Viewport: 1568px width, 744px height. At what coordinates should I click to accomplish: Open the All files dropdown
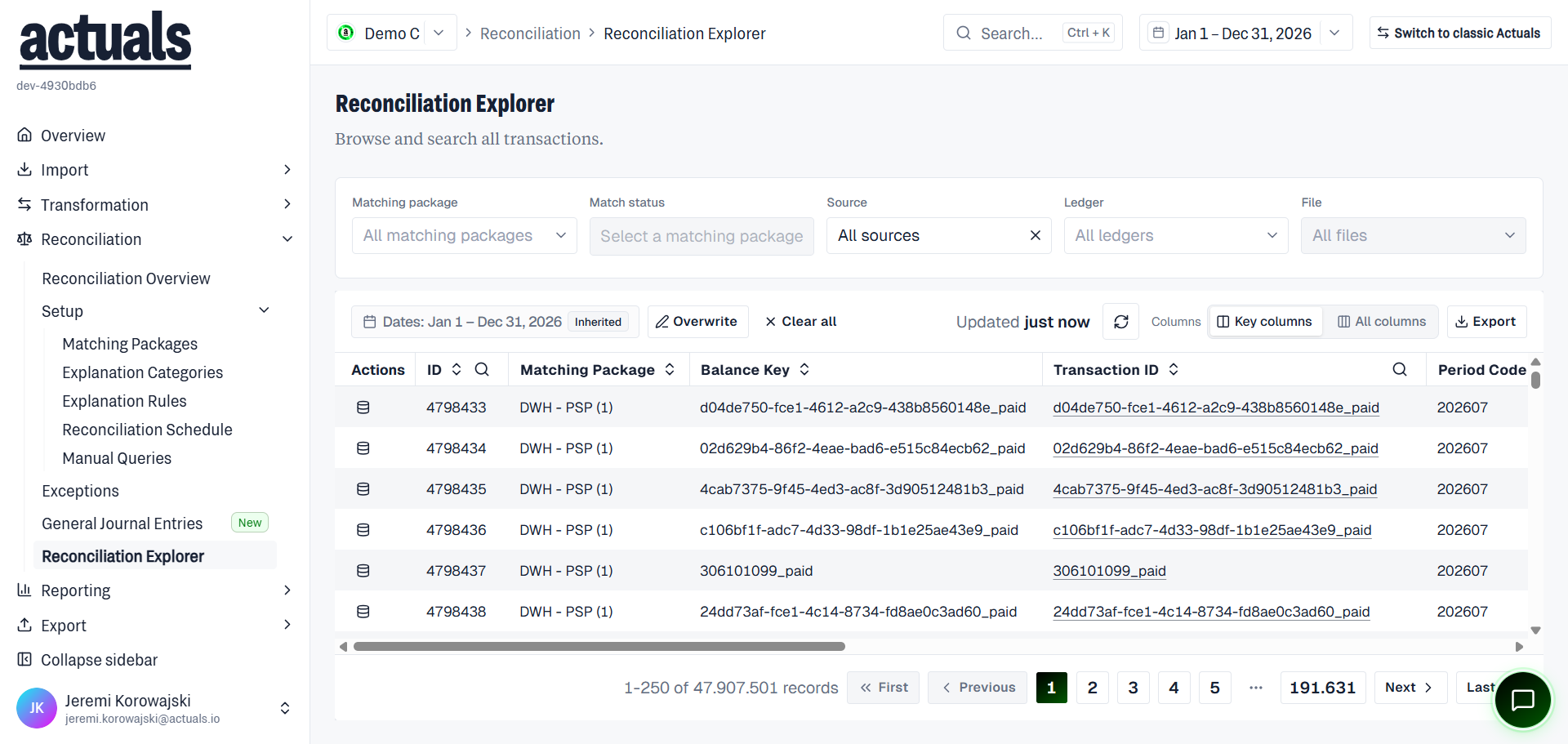pos(1413,235)
